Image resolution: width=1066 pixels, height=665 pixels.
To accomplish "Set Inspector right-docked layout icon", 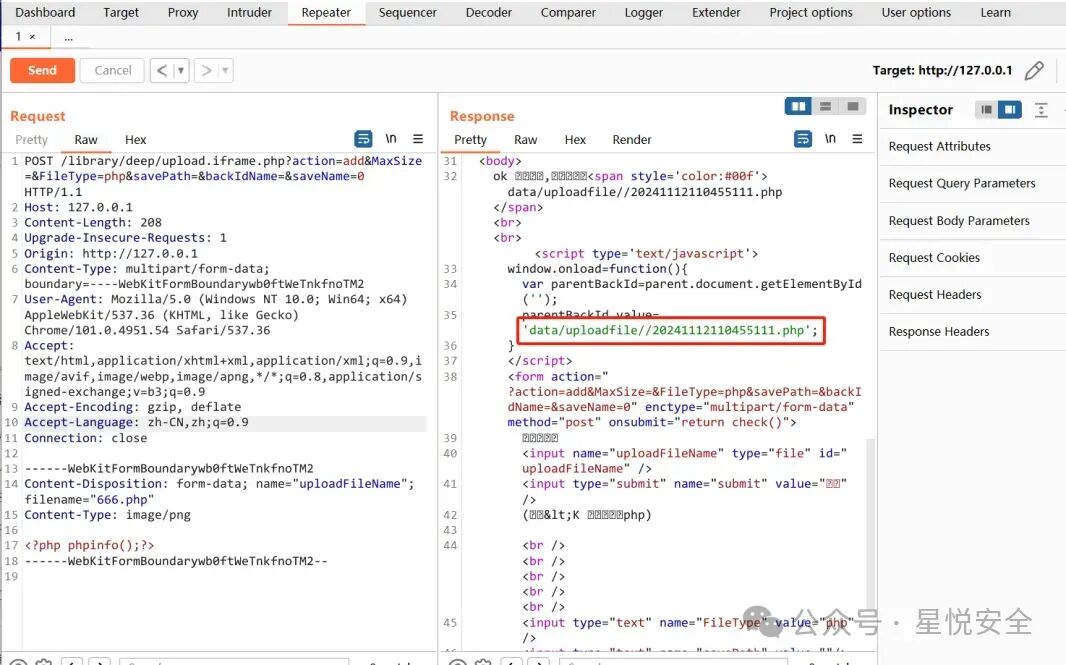I will click(x=1010, y=109).
